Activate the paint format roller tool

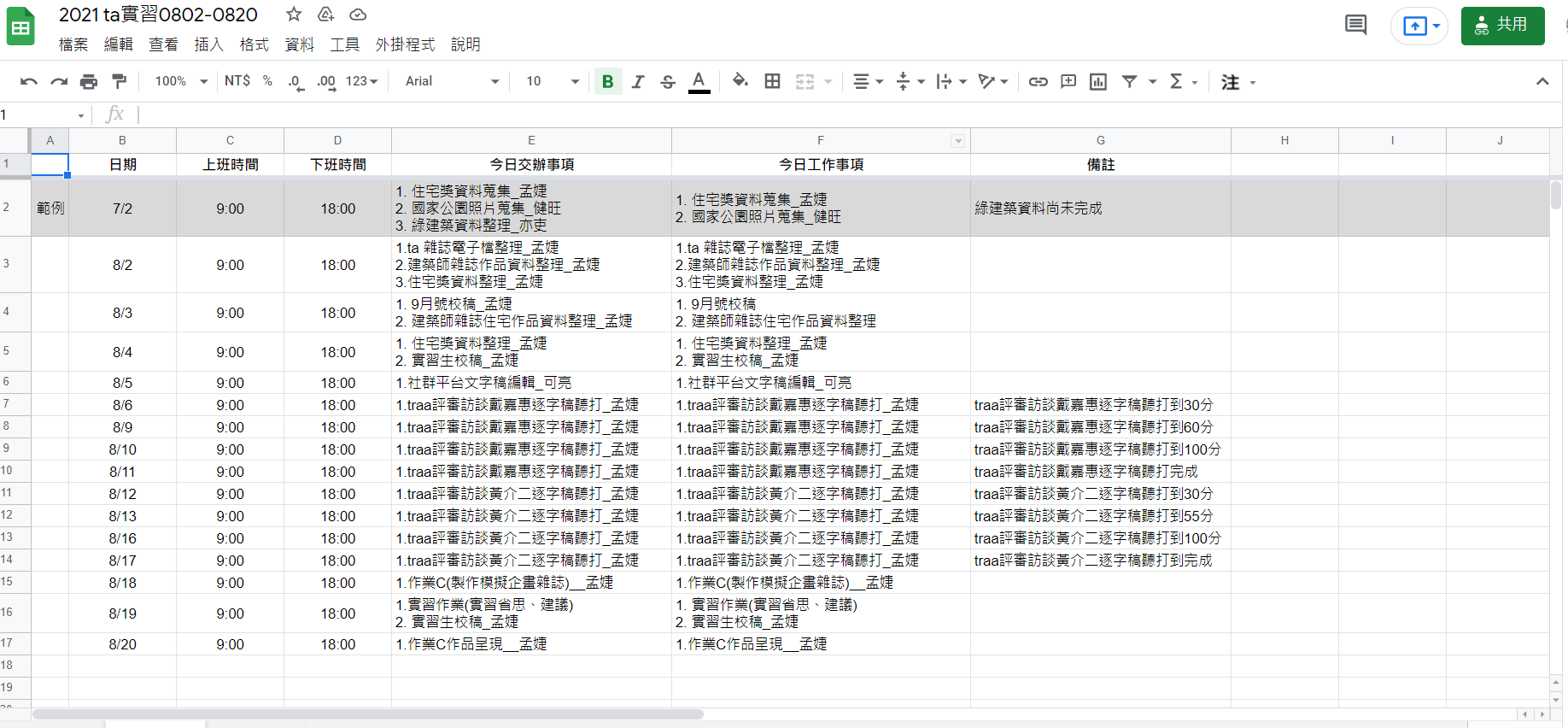120,82
